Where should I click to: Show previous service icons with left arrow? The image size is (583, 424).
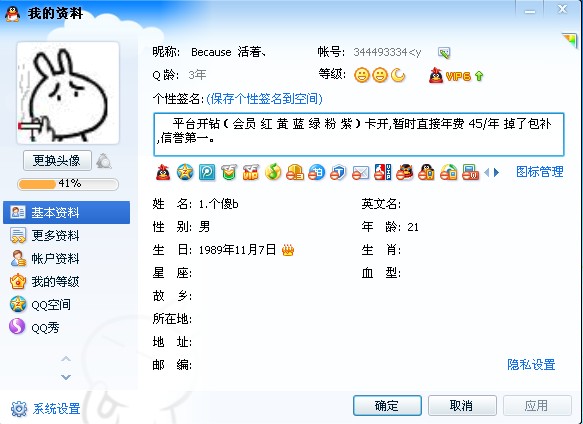pyautogui.click(x=487, y=173)
